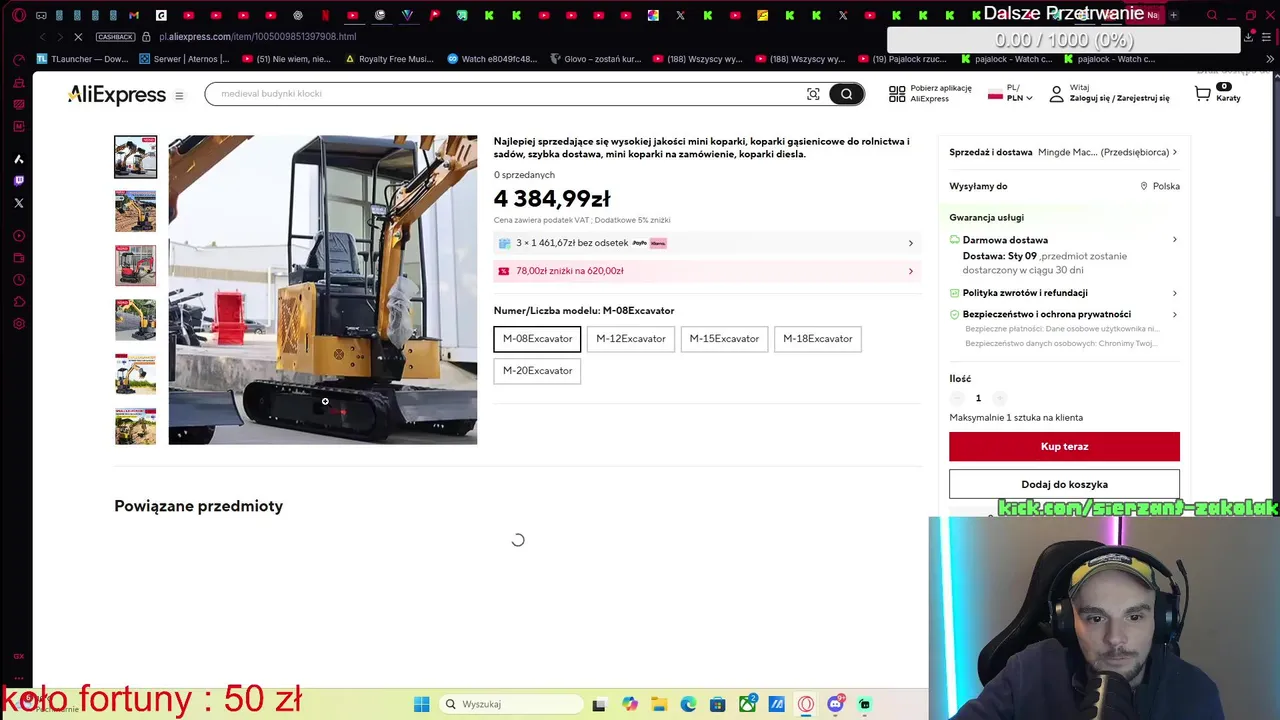Open the AliExpress categories hamburger menu
Viewport: 1280px width, 720px height.
[179, 96]
